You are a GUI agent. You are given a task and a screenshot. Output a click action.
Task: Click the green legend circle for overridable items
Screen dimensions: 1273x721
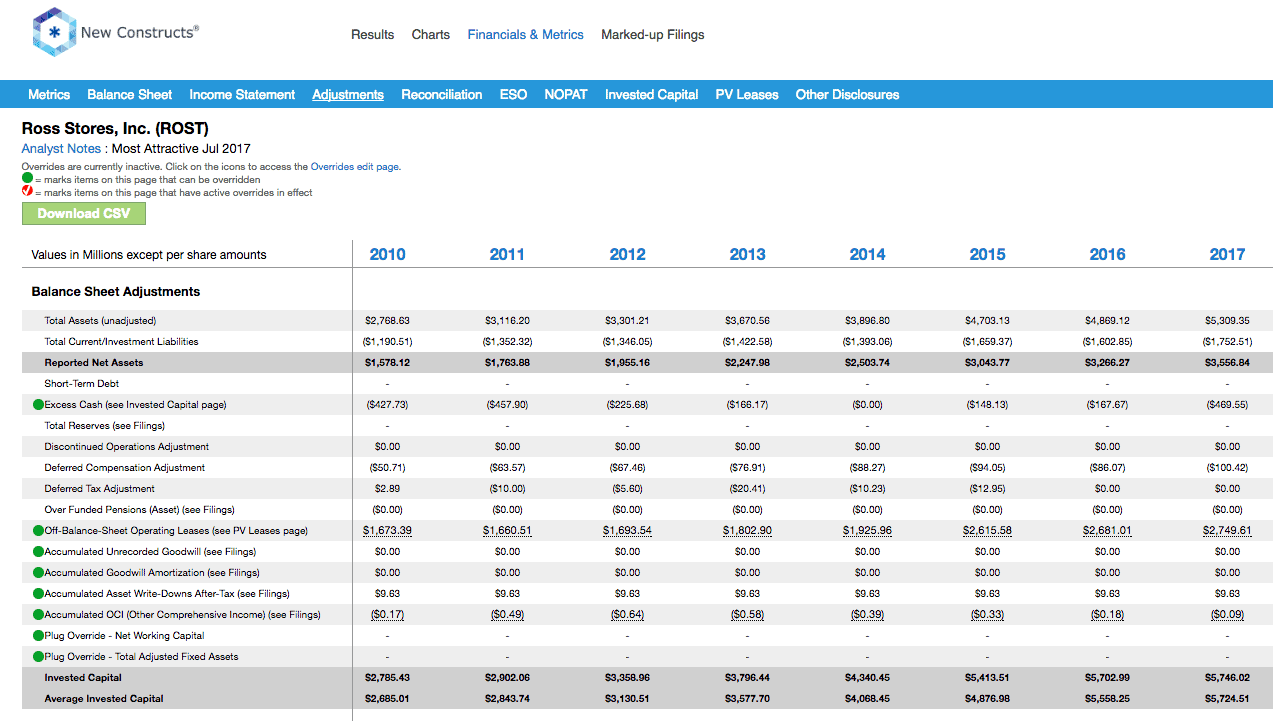click(27, 178)
